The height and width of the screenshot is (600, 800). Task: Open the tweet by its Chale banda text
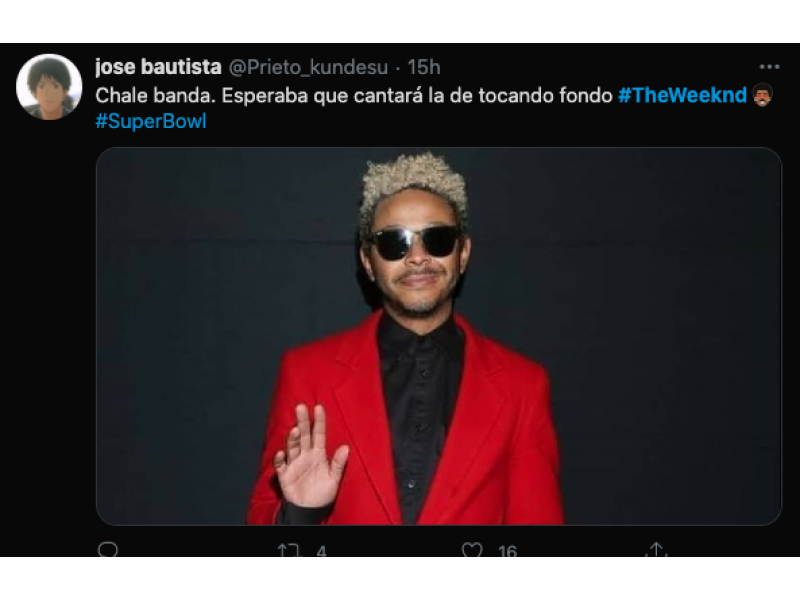coord(354,95)
